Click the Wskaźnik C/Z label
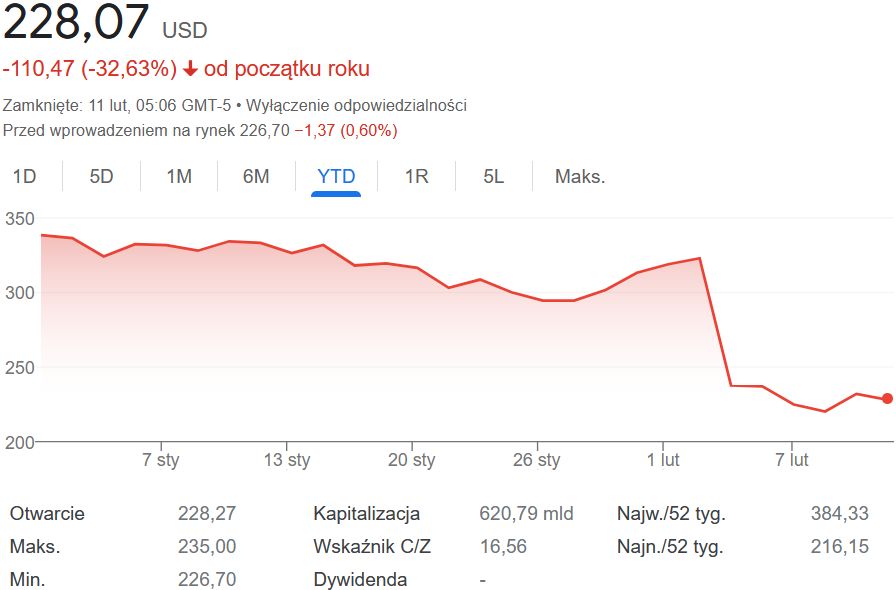 (373, 546)
